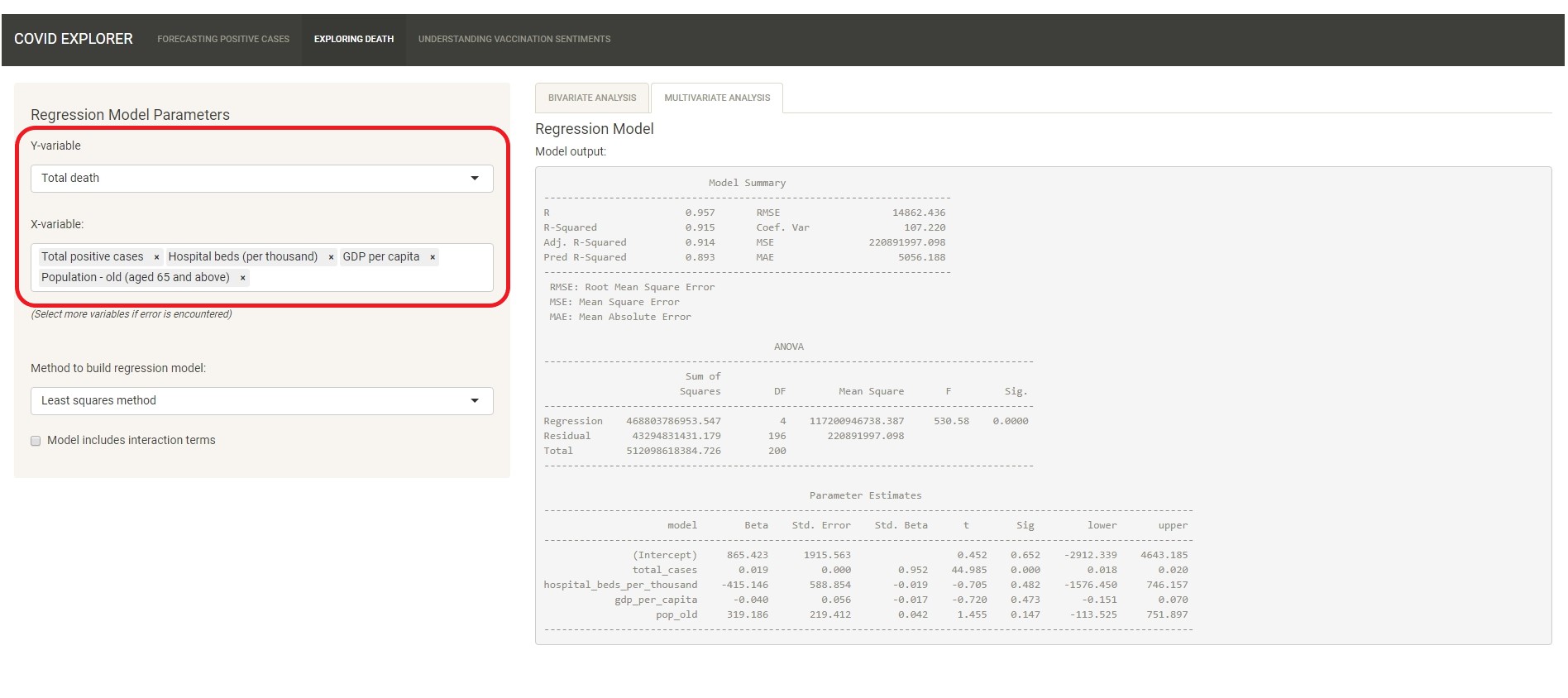
Task: Click the regression method dropdown caret arrow
Action: pyautogui.click(x=475, y=401)
